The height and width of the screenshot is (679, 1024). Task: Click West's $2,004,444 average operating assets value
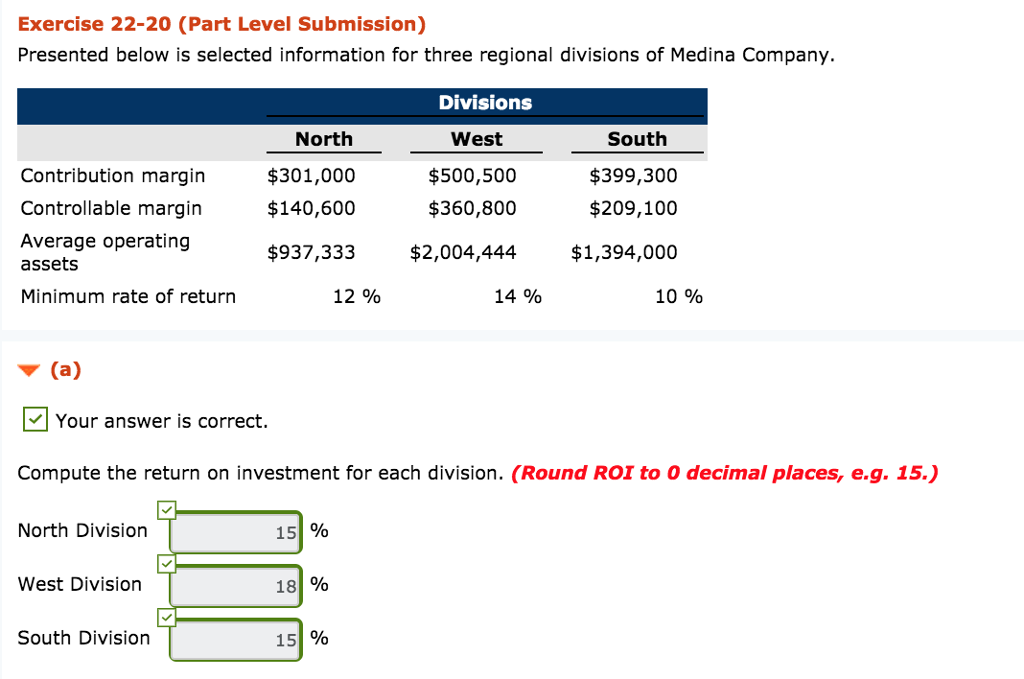(463, 253)
